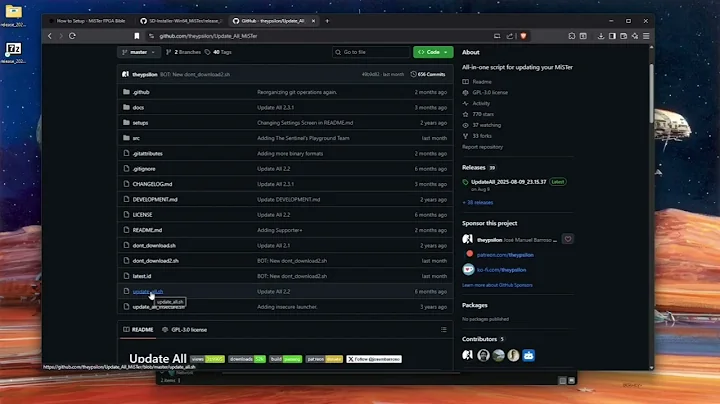Open the first contributor avatar
This screenshot has width=720, height=404.
tap(467, 355)
